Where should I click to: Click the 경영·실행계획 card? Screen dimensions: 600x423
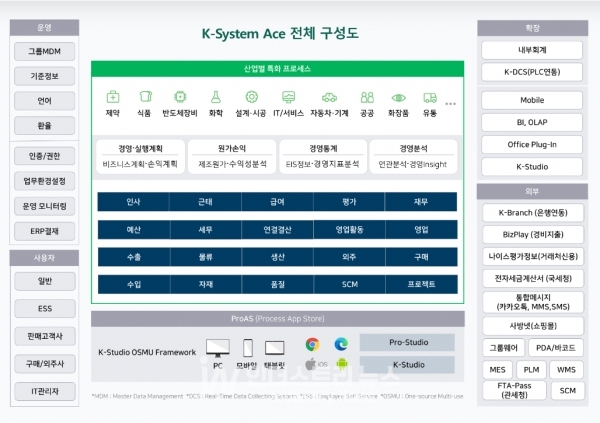140,157
